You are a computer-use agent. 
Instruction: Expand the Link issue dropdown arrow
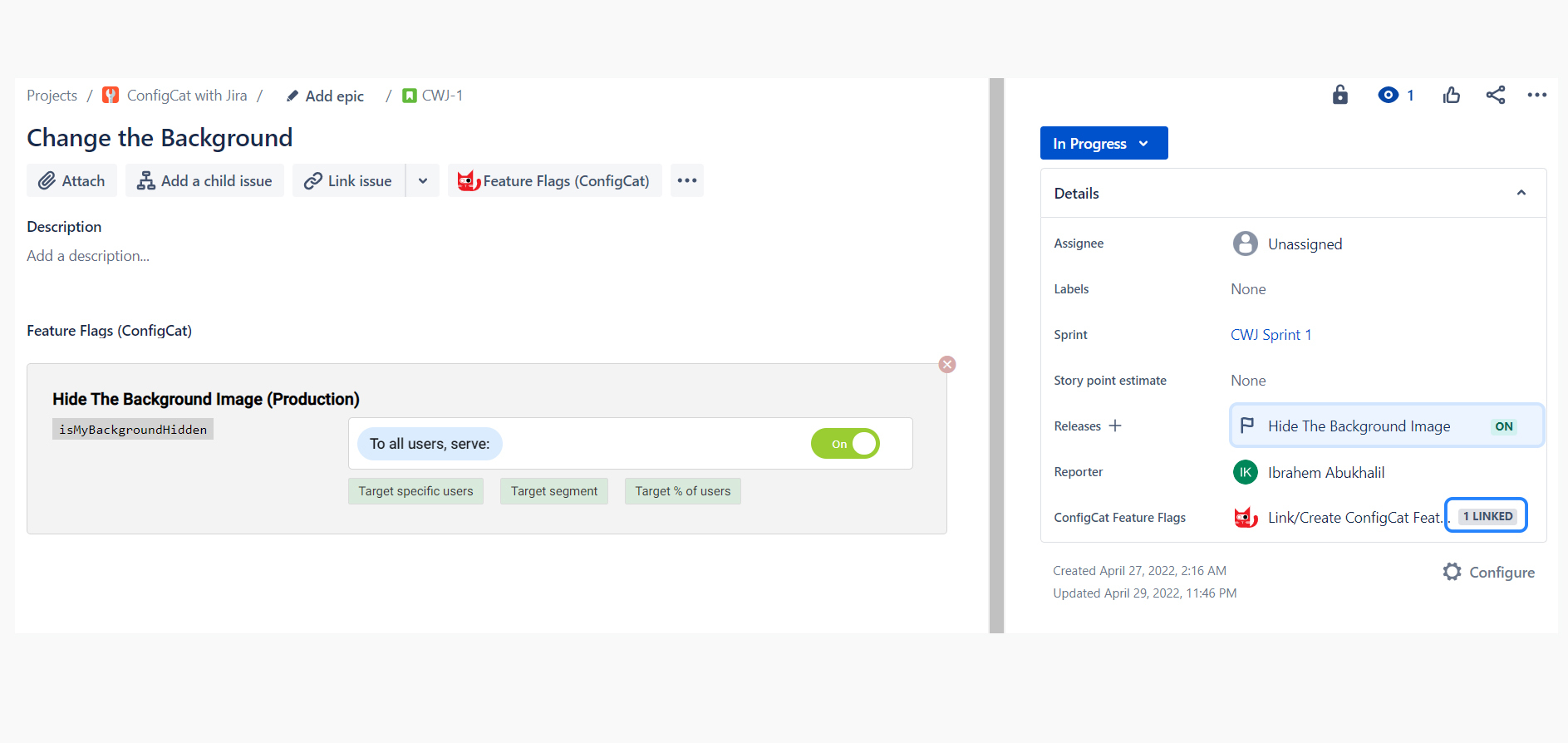click(423, 180)
